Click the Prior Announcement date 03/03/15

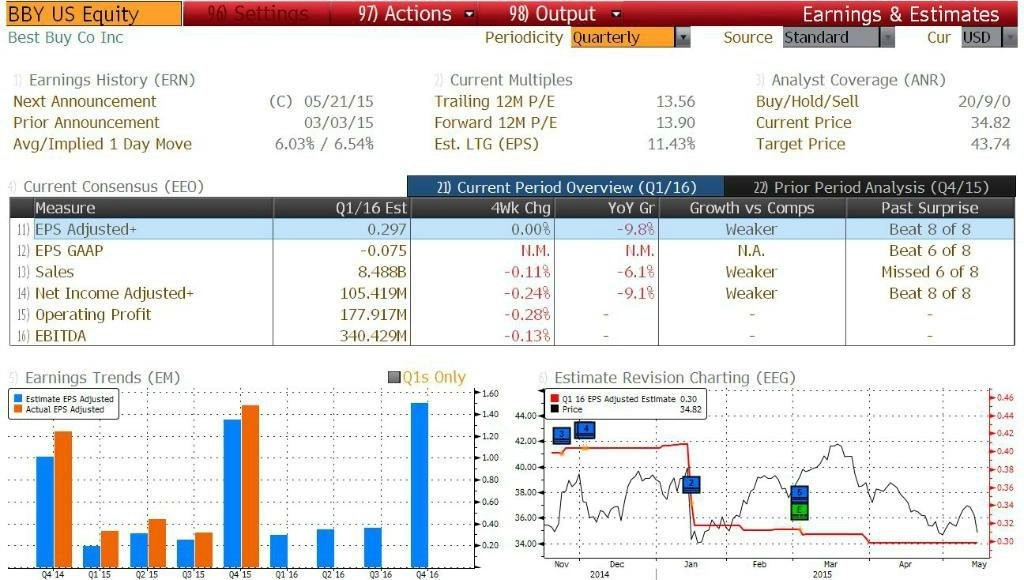point(338,123)
